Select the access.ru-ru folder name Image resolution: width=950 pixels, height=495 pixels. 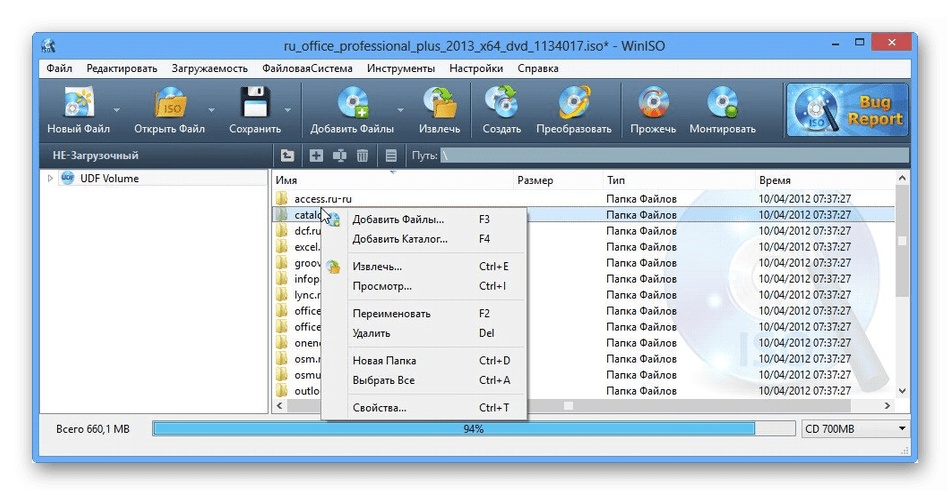[x=323, y=199]
